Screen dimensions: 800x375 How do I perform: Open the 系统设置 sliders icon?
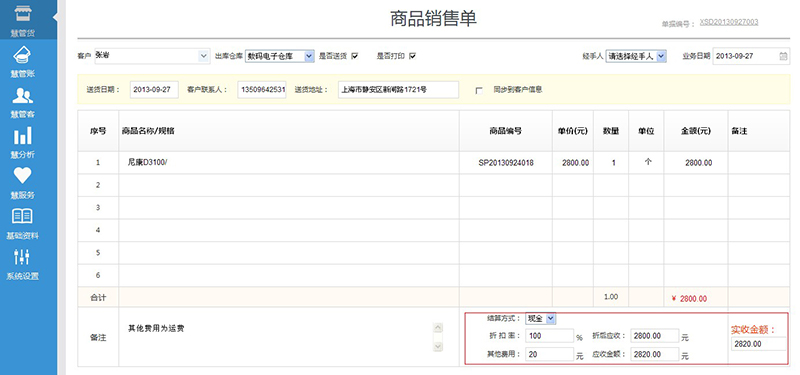pos(22,257)
